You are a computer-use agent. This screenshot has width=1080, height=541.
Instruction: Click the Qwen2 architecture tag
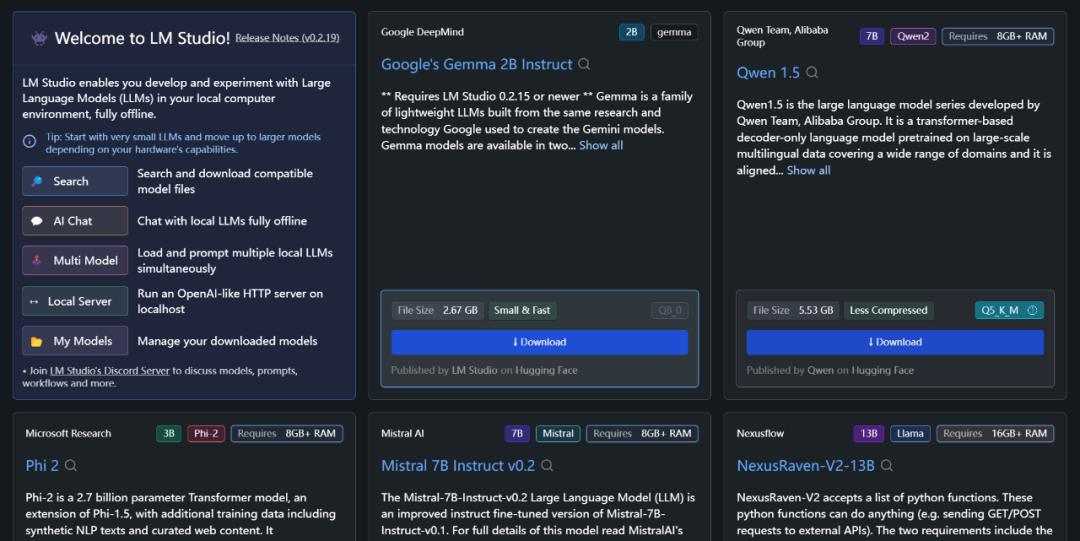tap(913, 37)
